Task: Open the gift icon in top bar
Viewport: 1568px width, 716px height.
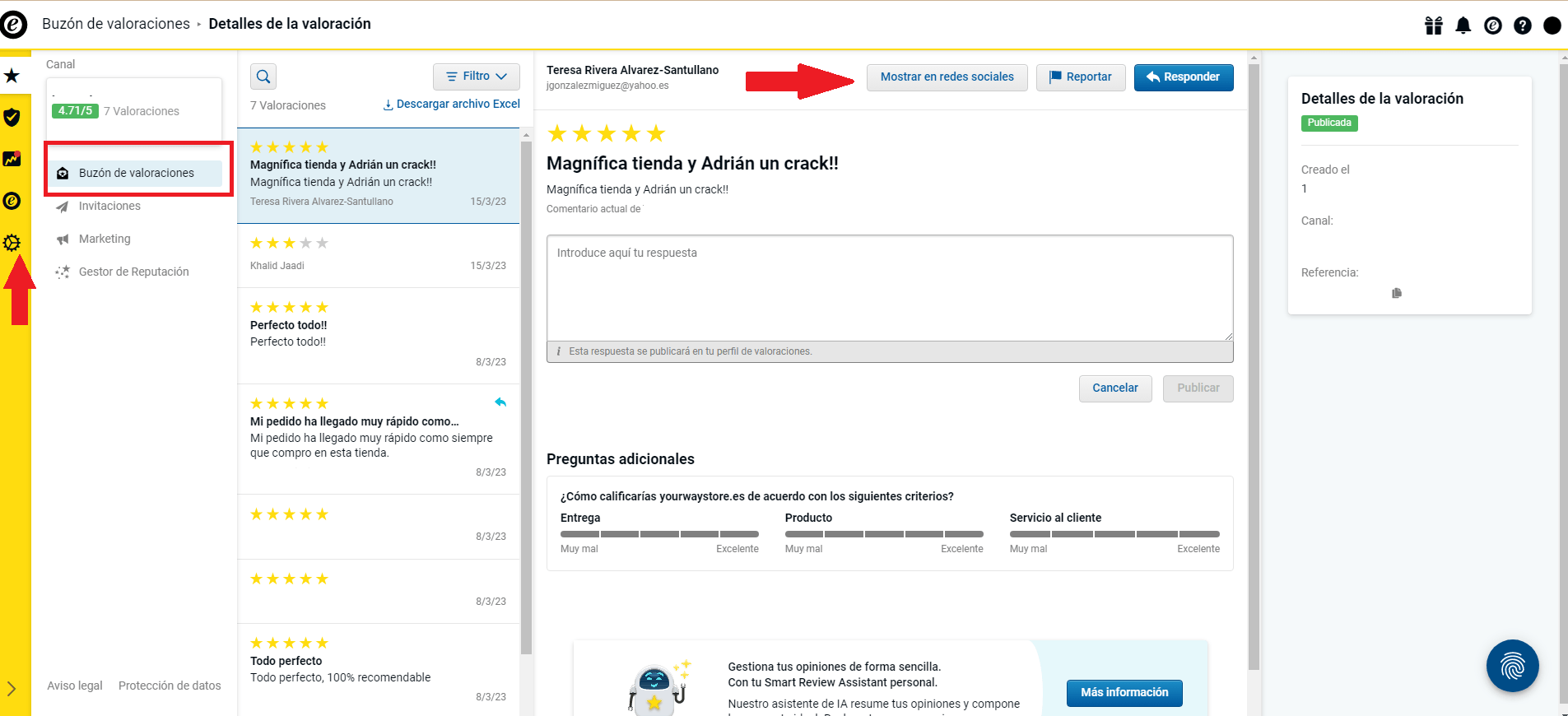Action: coord(1434,26)
